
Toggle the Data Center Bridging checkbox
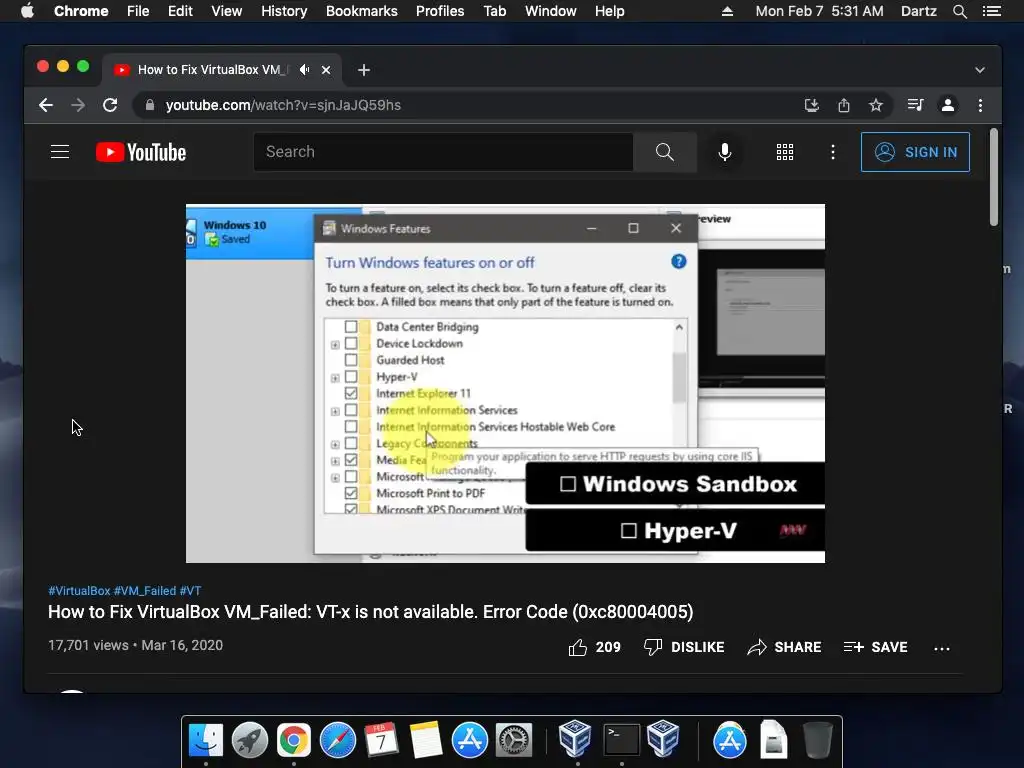[x=351, y=327]
